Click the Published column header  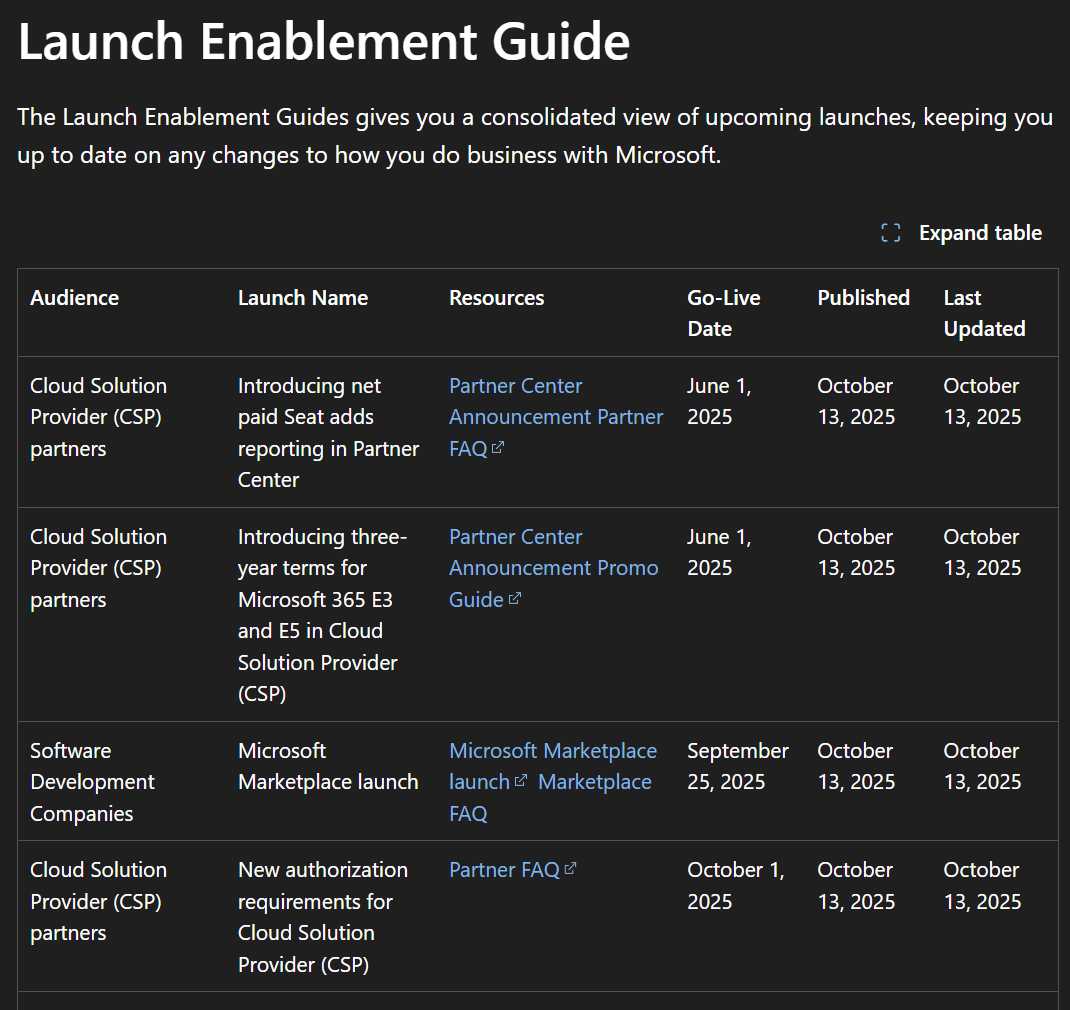863,298
